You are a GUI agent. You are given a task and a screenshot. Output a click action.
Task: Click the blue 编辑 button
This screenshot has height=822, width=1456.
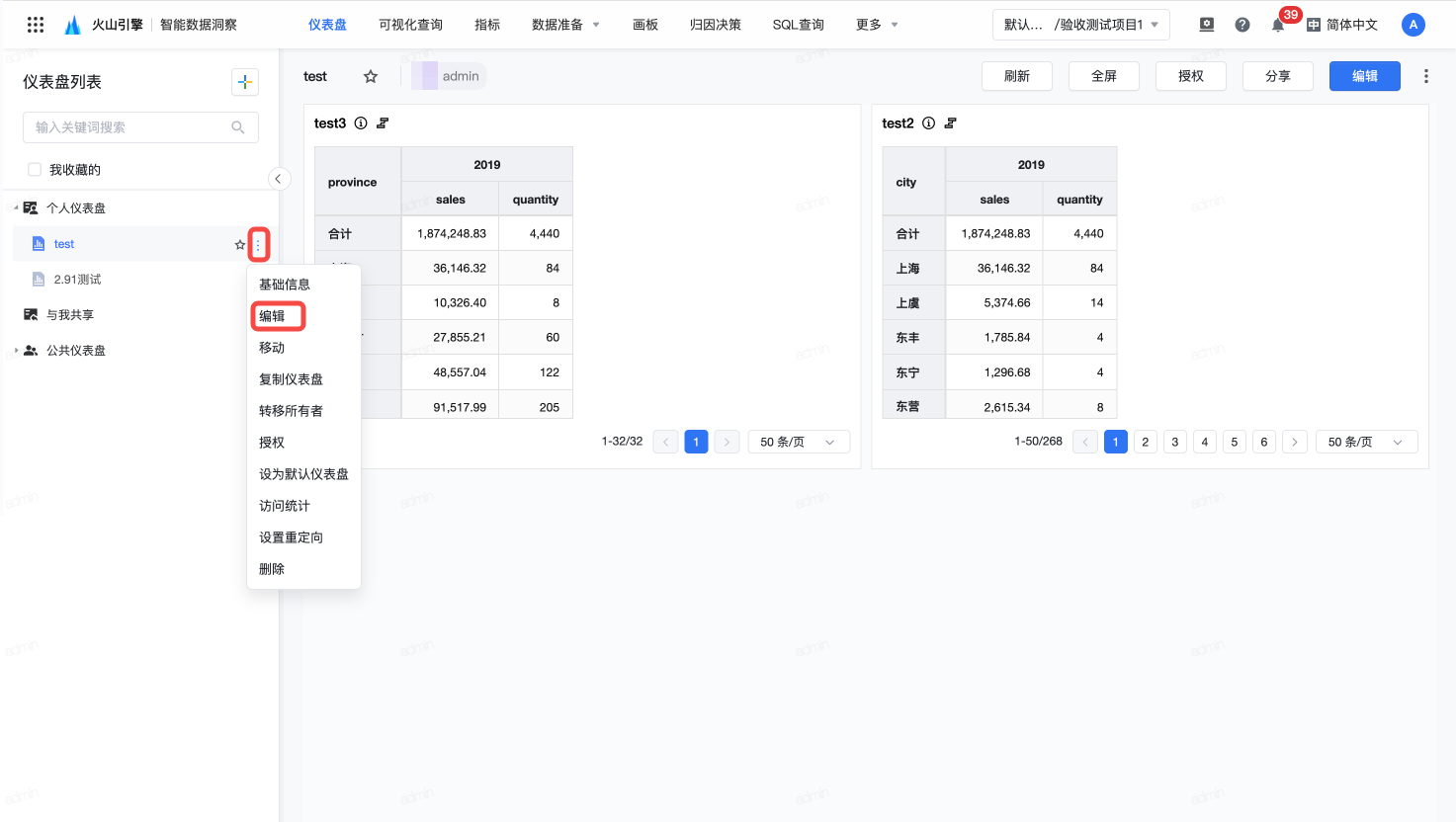point(1364,76)
